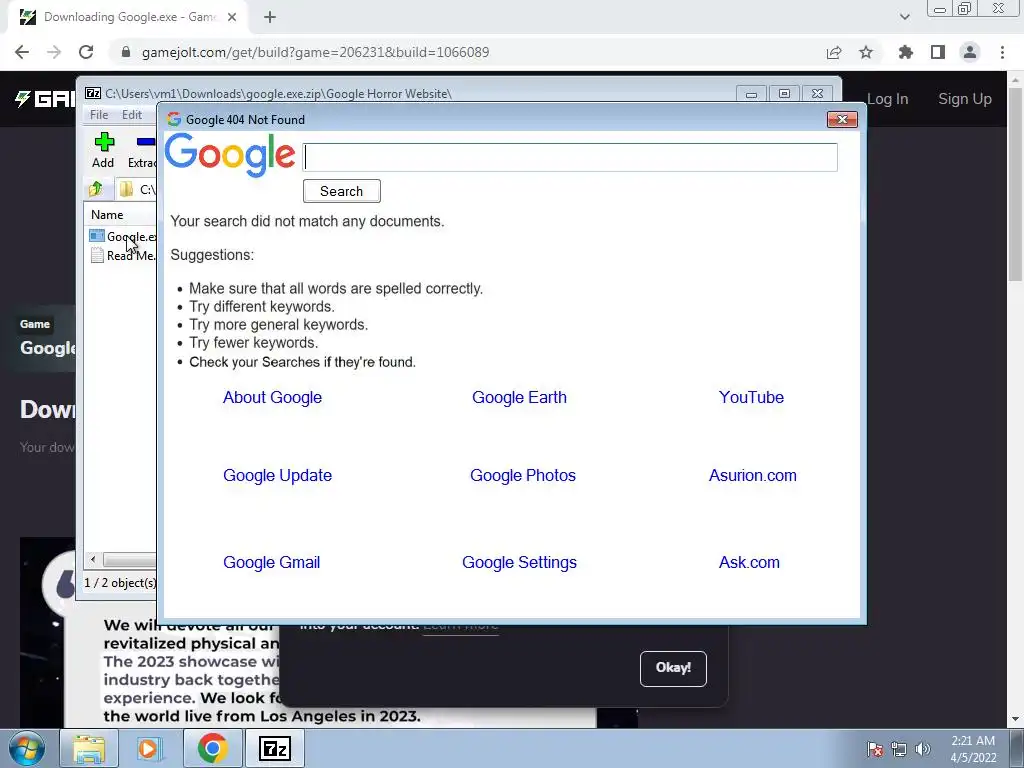
Task: Click the page scrollbar up arrow
Action: coord(1016,80)
